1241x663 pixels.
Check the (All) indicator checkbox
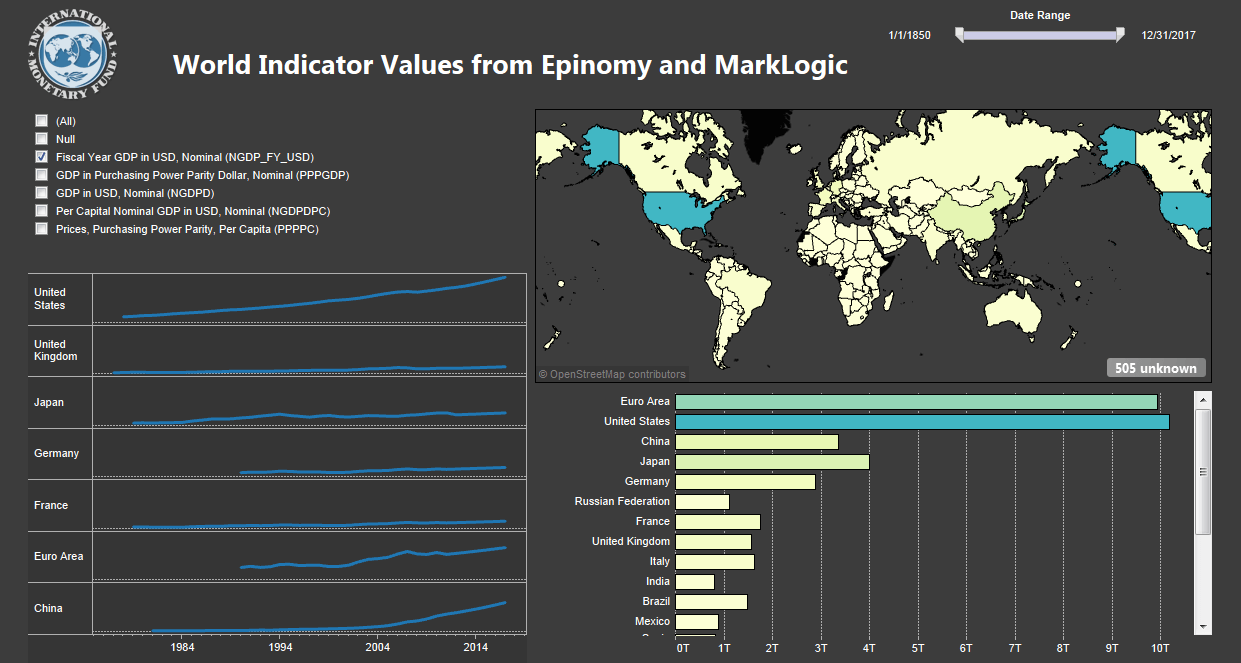pyautogui.click(x=42, y=121)
